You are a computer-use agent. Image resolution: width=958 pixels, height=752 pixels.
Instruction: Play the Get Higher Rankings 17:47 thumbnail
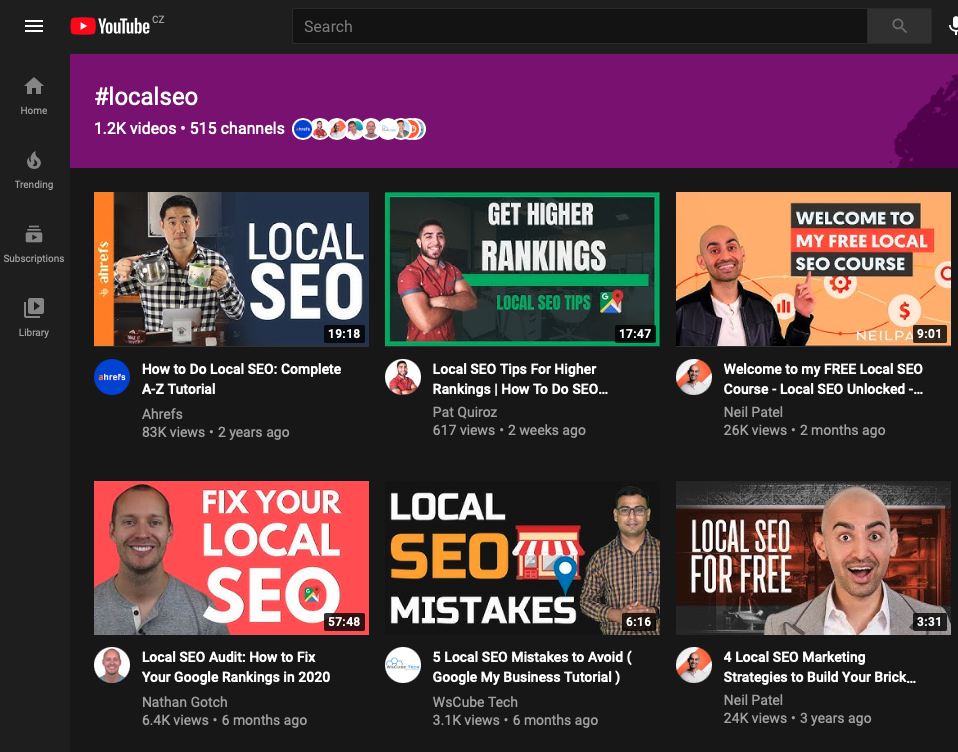click(522, 269)
